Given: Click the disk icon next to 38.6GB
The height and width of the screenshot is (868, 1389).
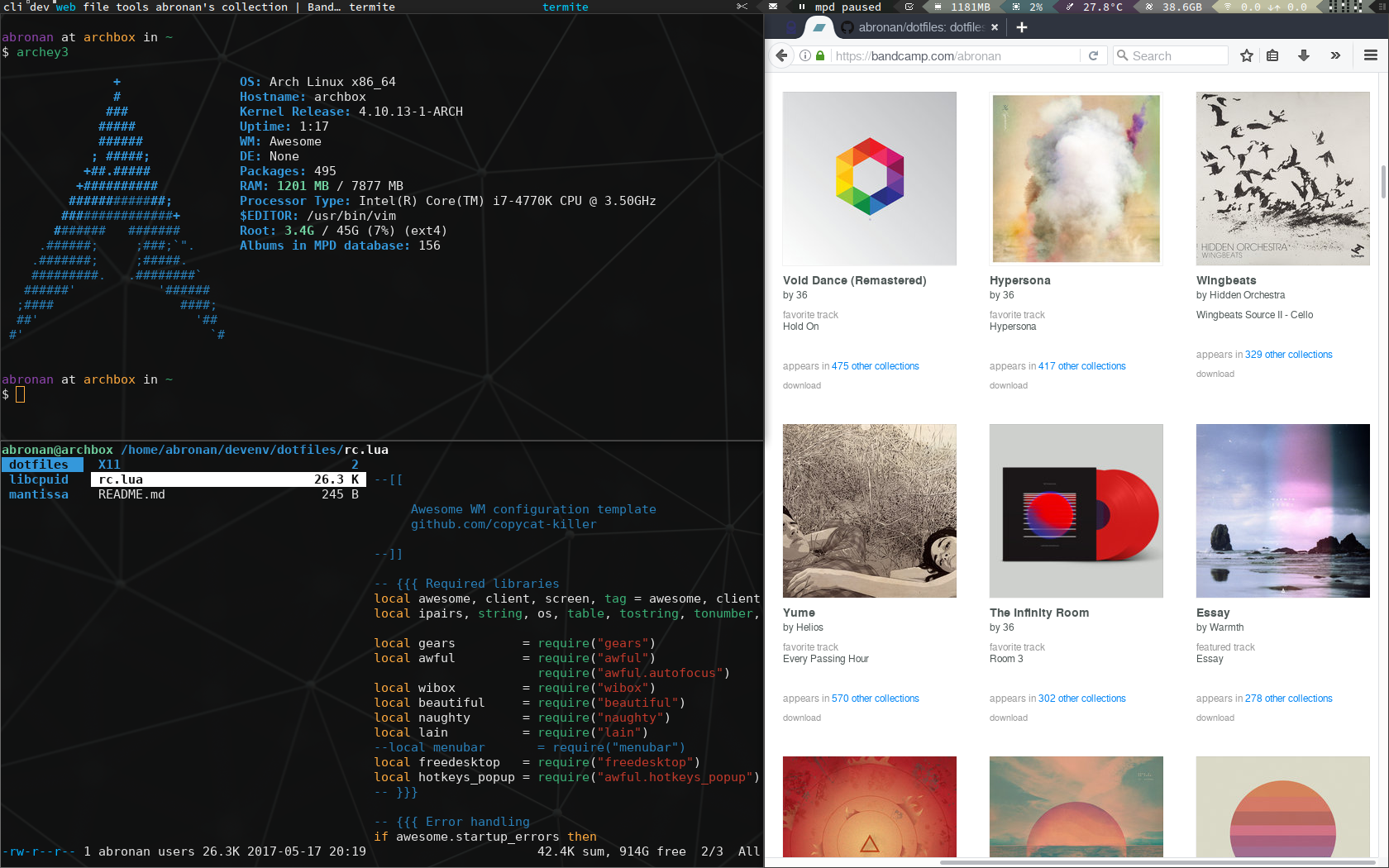Looking at the screenshot, I should tap(1149, 7).
